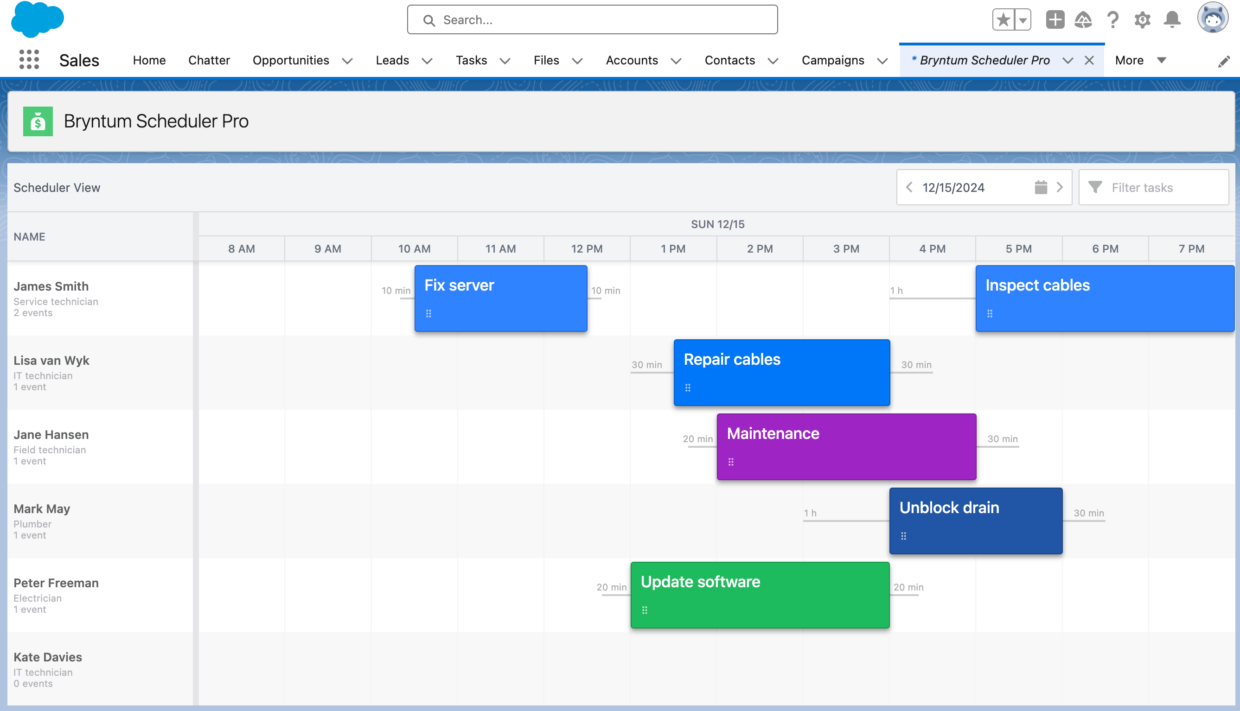Open Salesforce Help via the question mark icon
Image resolution: width=1240 pixels, height=711 pixels.
[x=1113, y=19]
